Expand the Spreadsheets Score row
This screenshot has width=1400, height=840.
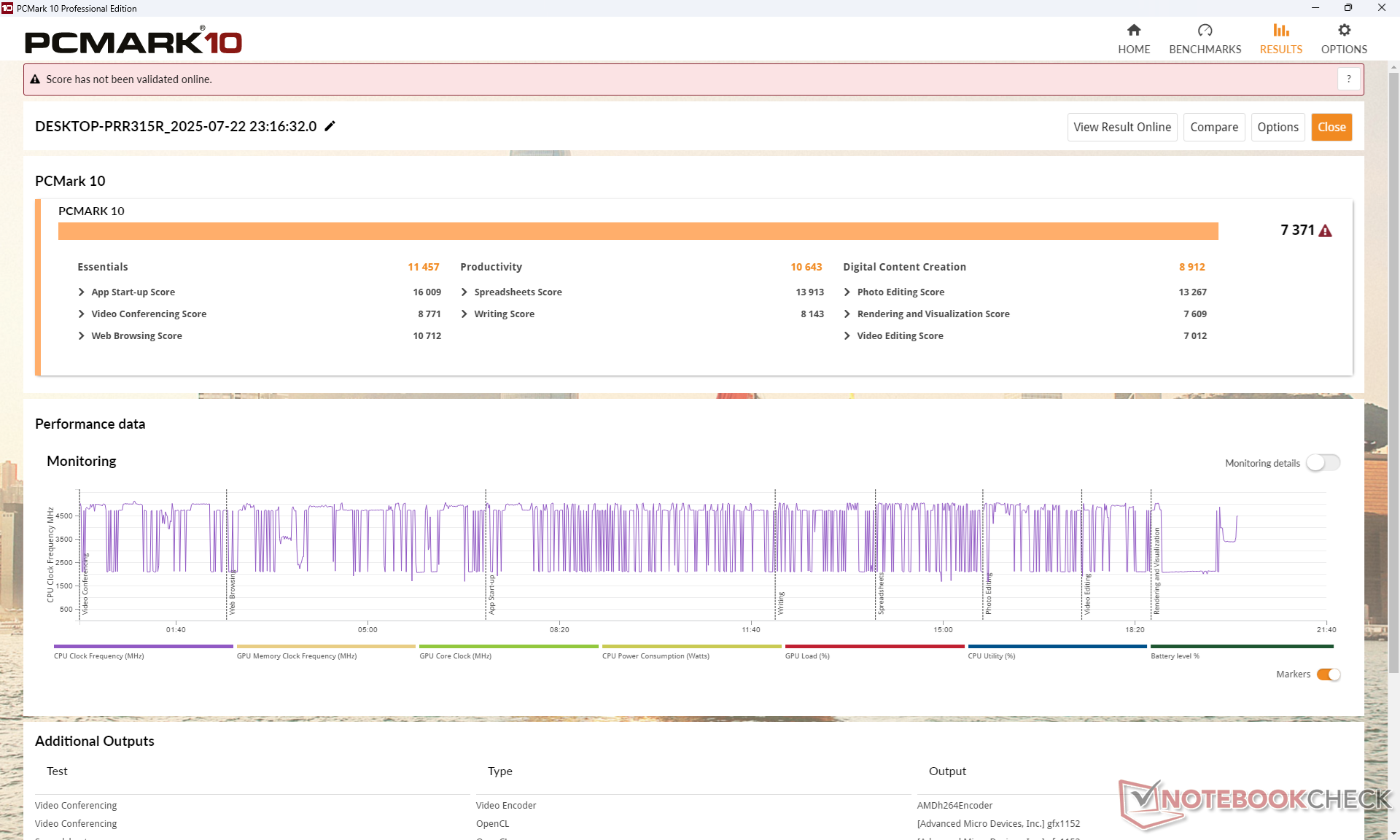464,292
